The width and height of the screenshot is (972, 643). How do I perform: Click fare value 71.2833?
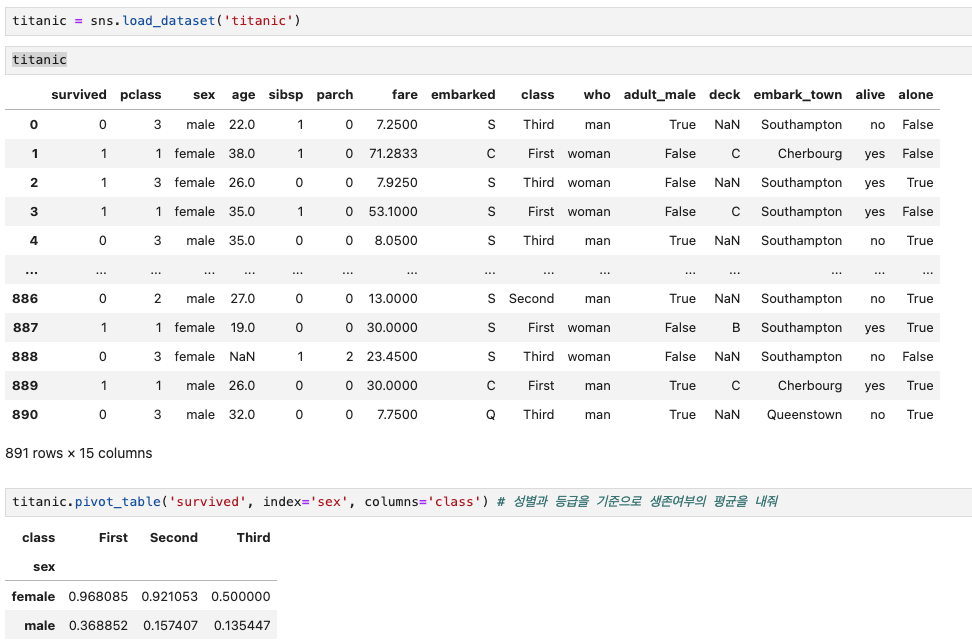coord(393,154)
